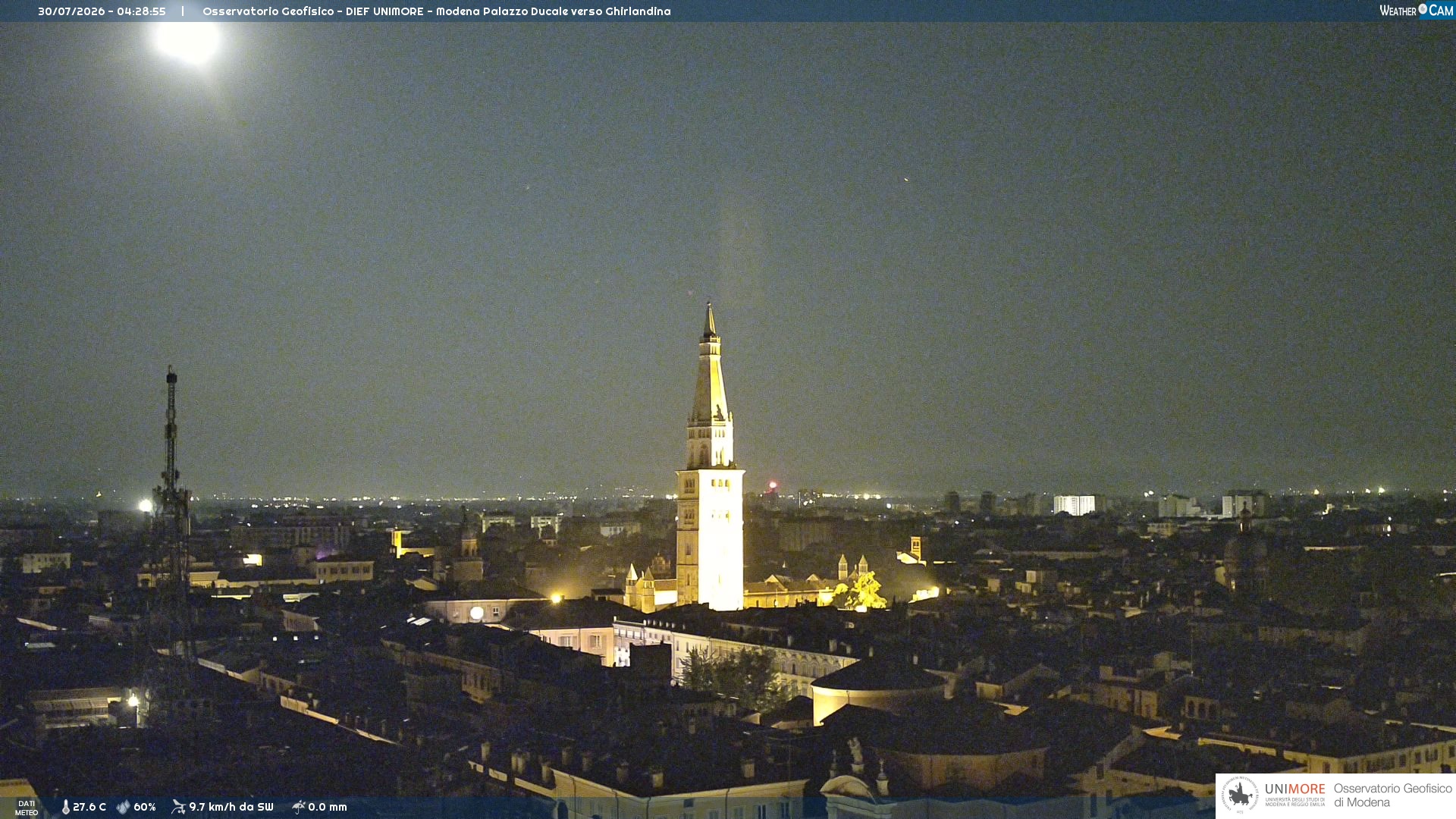Open the DATI METEO label
Image resolution: width=1456 pixels, height=819 pixels.
click(x=27, y=808)
